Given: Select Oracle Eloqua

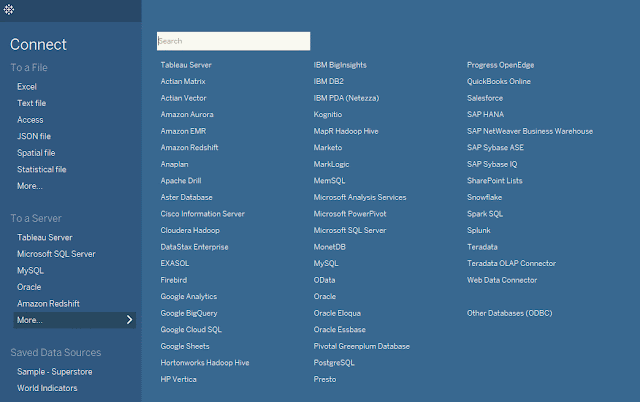Looking at the screenshot, I should (337, 313).
